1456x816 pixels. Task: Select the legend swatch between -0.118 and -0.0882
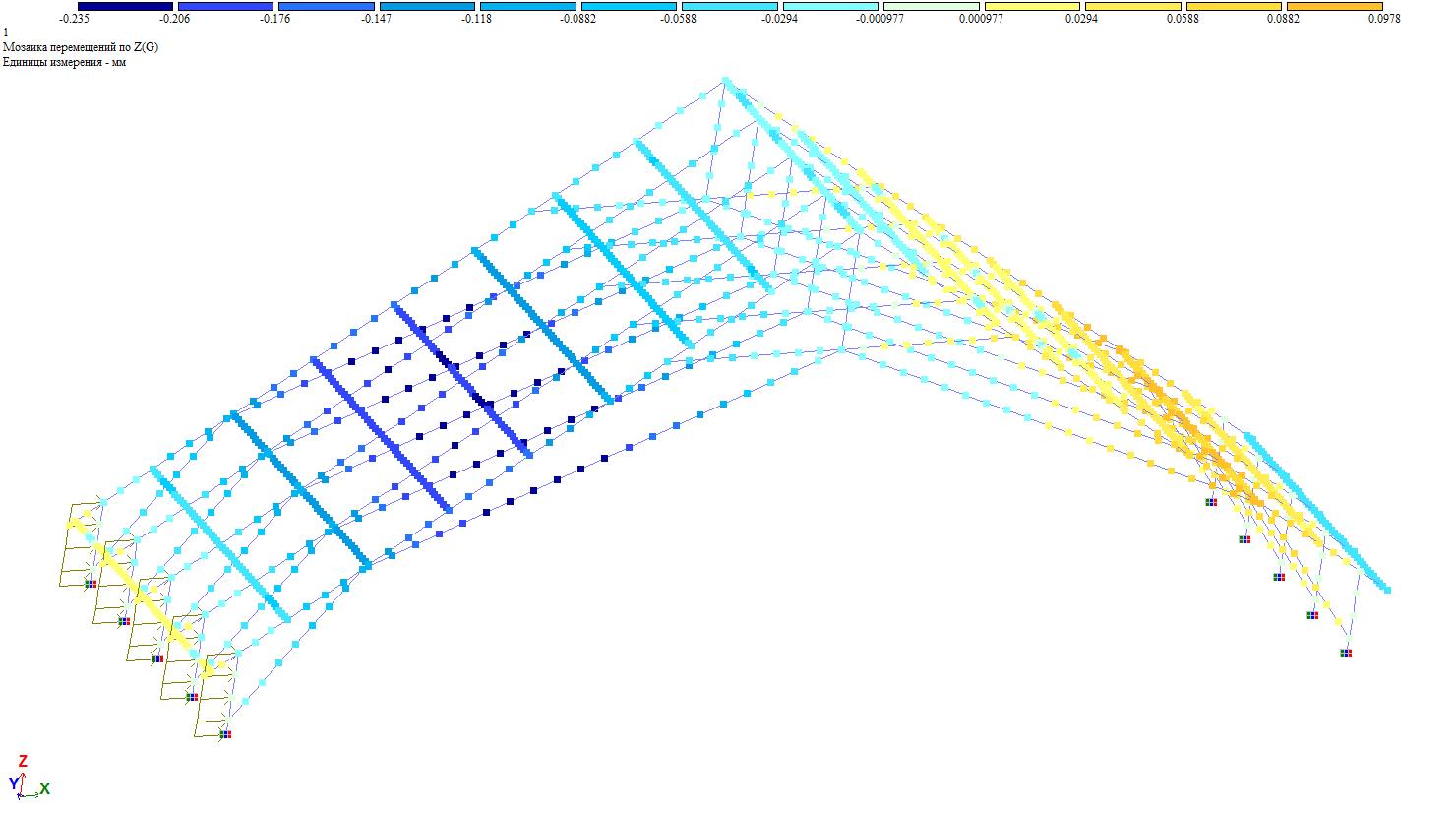[x=528, y=7]
